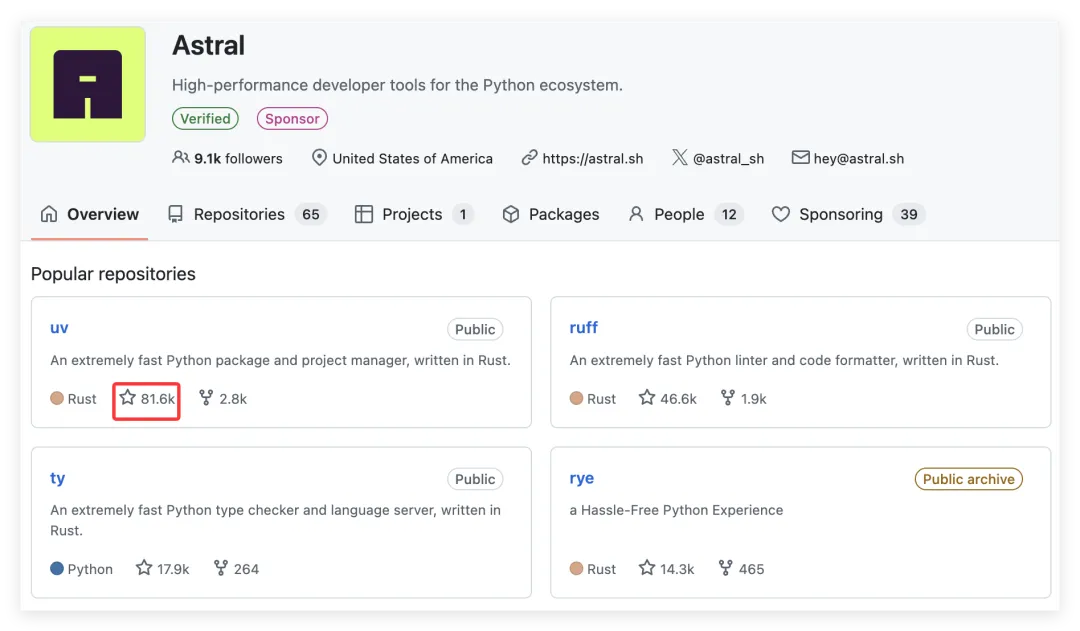1080x631 pixels.
Task: Visit the https://astral.sh website link
Action: [593, 158]
